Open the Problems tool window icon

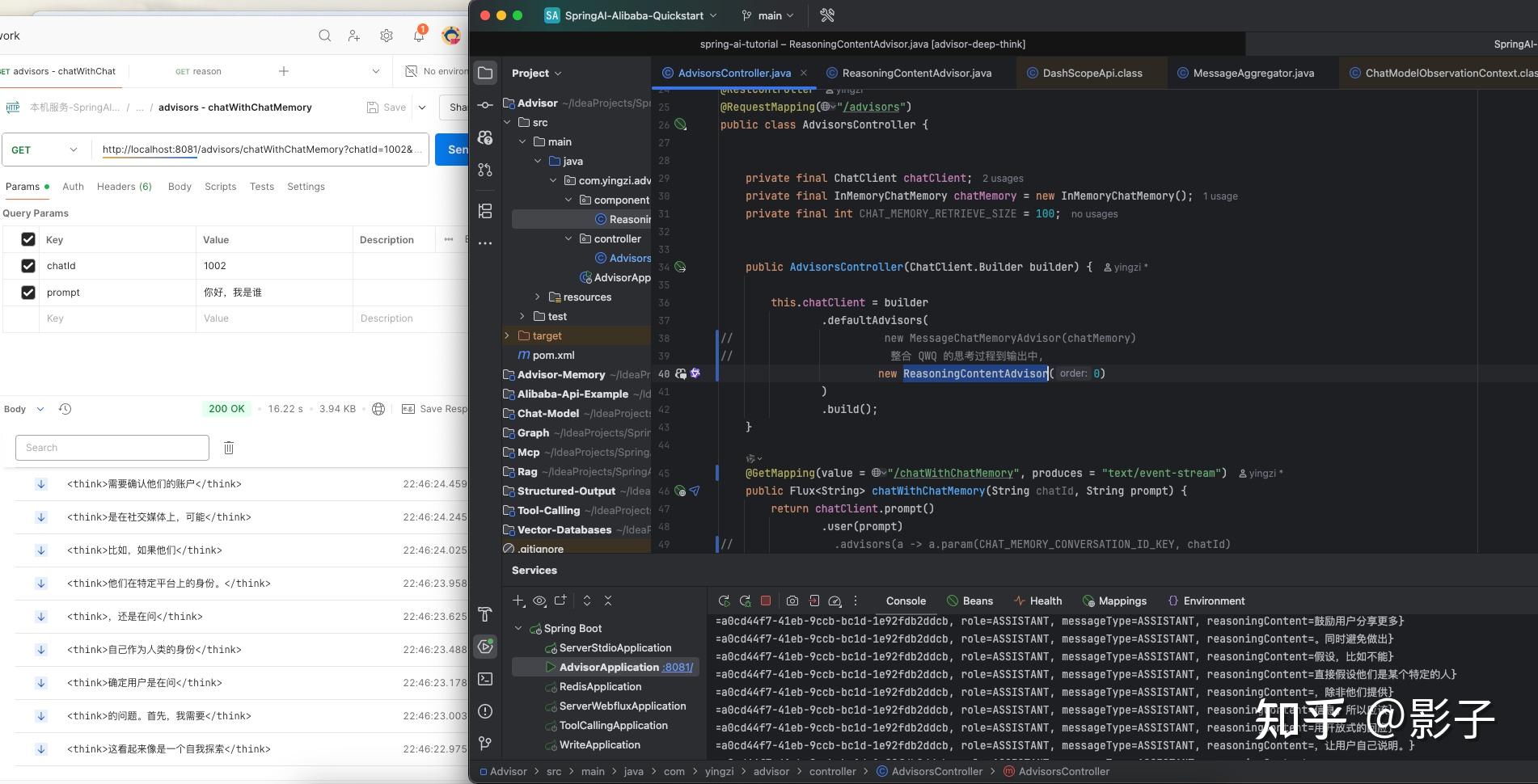point(485,710)
